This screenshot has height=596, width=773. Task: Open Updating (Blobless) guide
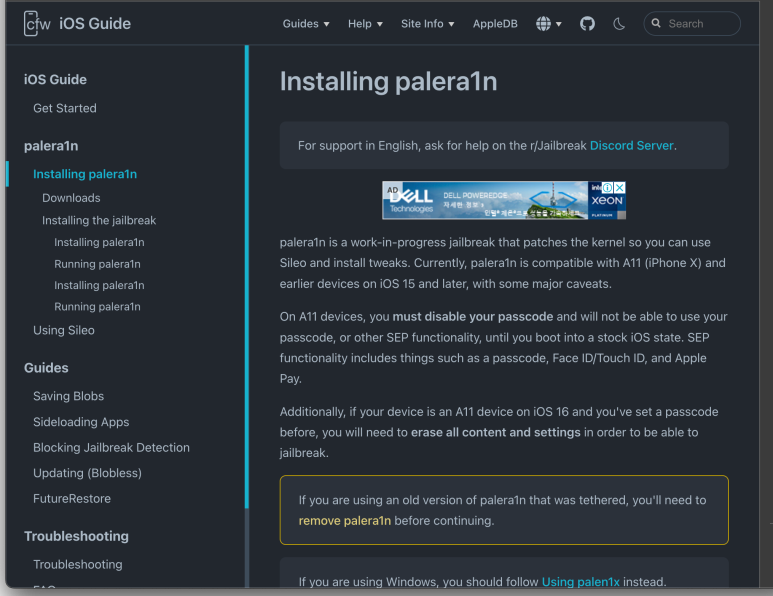click(x=87, y=473)
